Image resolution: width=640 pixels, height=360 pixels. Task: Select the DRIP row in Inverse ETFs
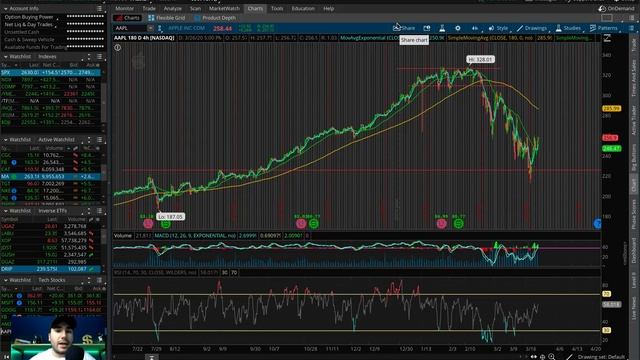point(51,269)
